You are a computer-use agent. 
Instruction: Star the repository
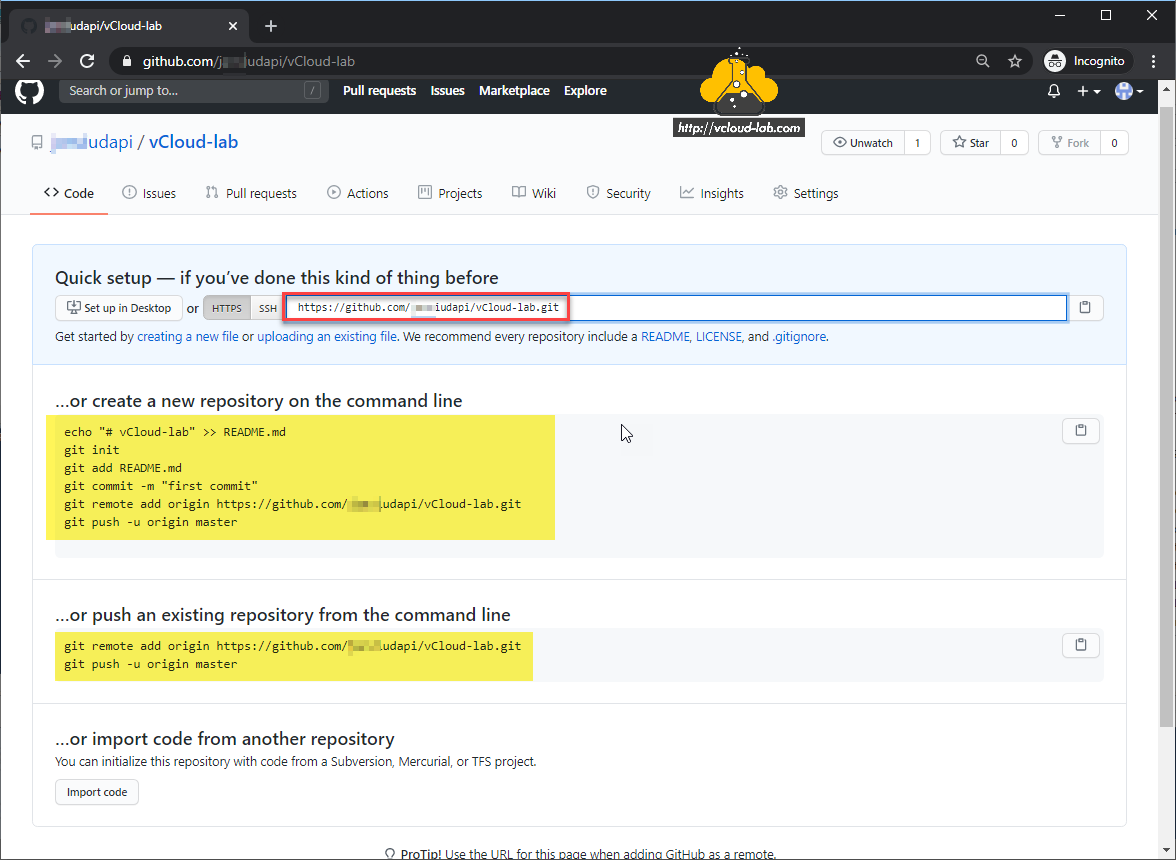click(x=970, y=142)
